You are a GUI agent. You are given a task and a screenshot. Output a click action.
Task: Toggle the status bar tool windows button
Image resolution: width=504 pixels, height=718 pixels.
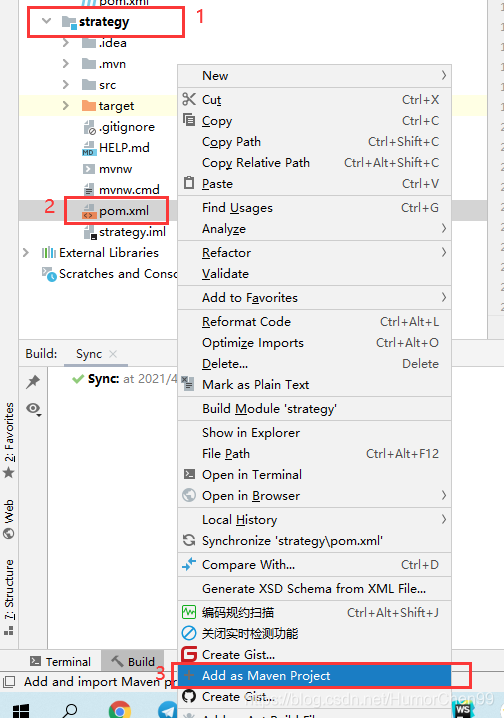[x=9, y=681]
